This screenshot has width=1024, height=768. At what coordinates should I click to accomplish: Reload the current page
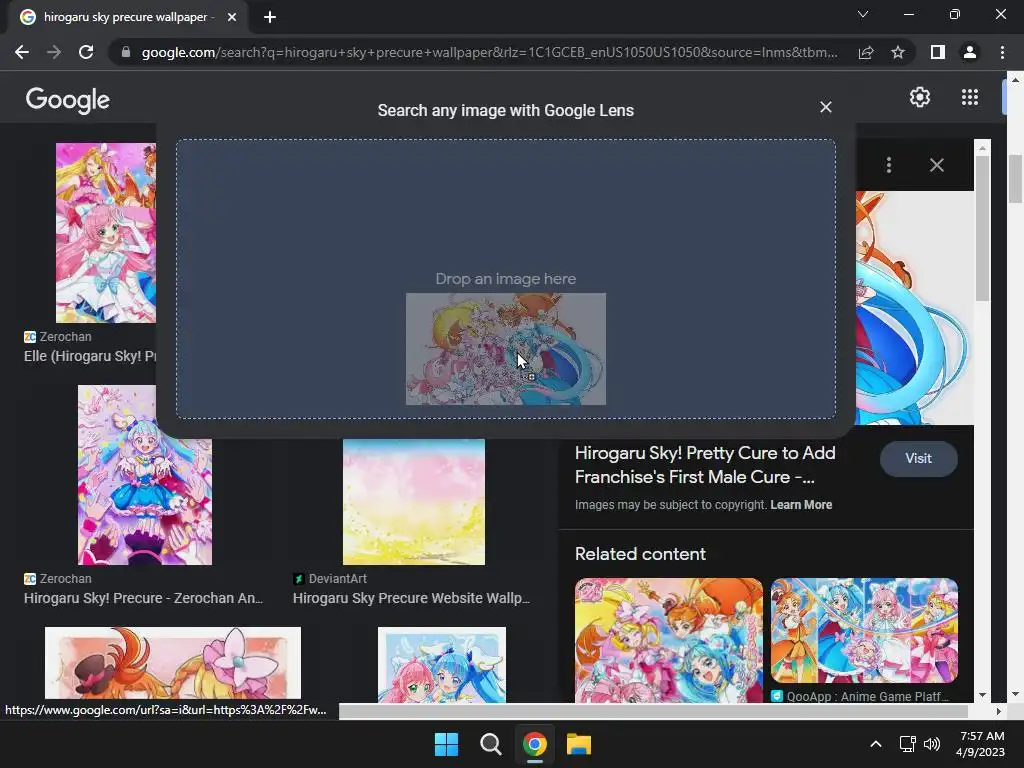pos(86,52)
